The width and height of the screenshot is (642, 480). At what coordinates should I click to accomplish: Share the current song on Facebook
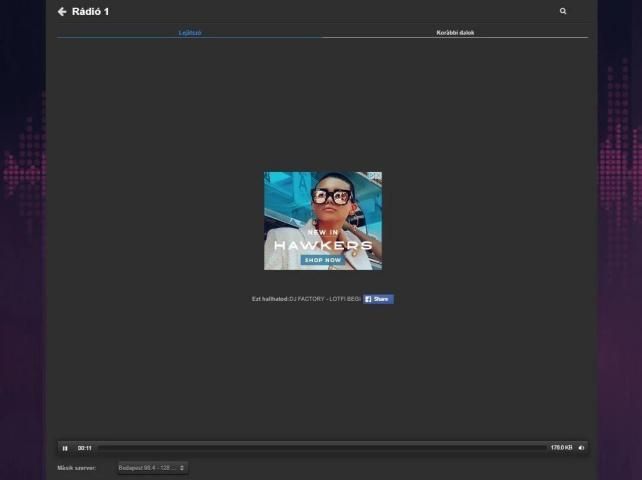[x=379, y=299]
